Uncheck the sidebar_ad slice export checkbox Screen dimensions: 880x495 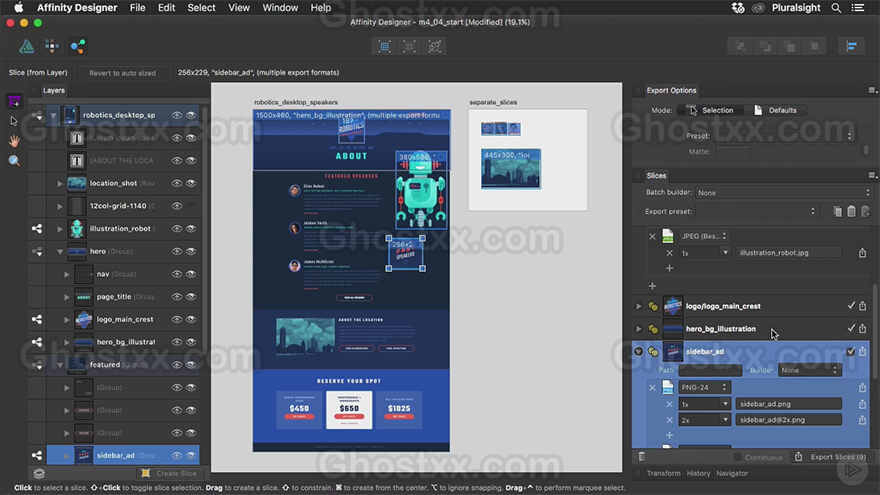click(x=851, y=351)
